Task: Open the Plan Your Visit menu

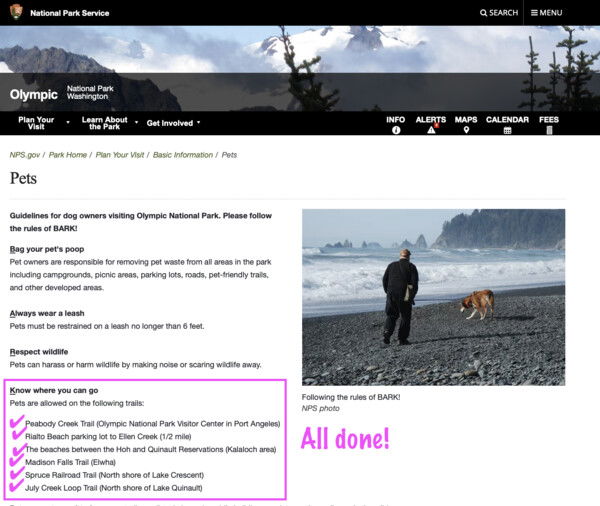Action: click(x=36, y=123)
